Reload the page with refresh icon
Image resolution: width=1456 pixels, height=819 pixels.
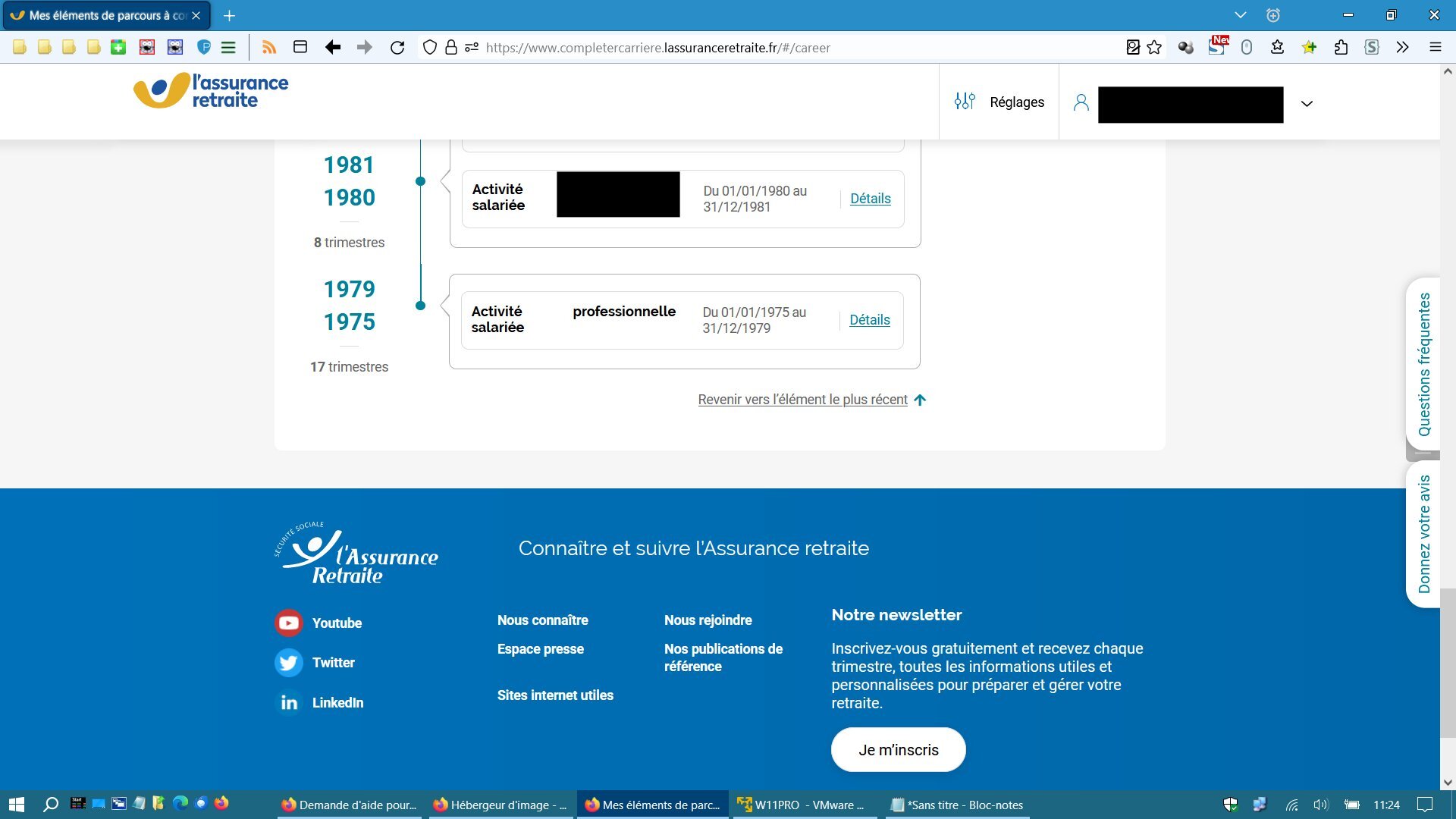tap(397, 48)
